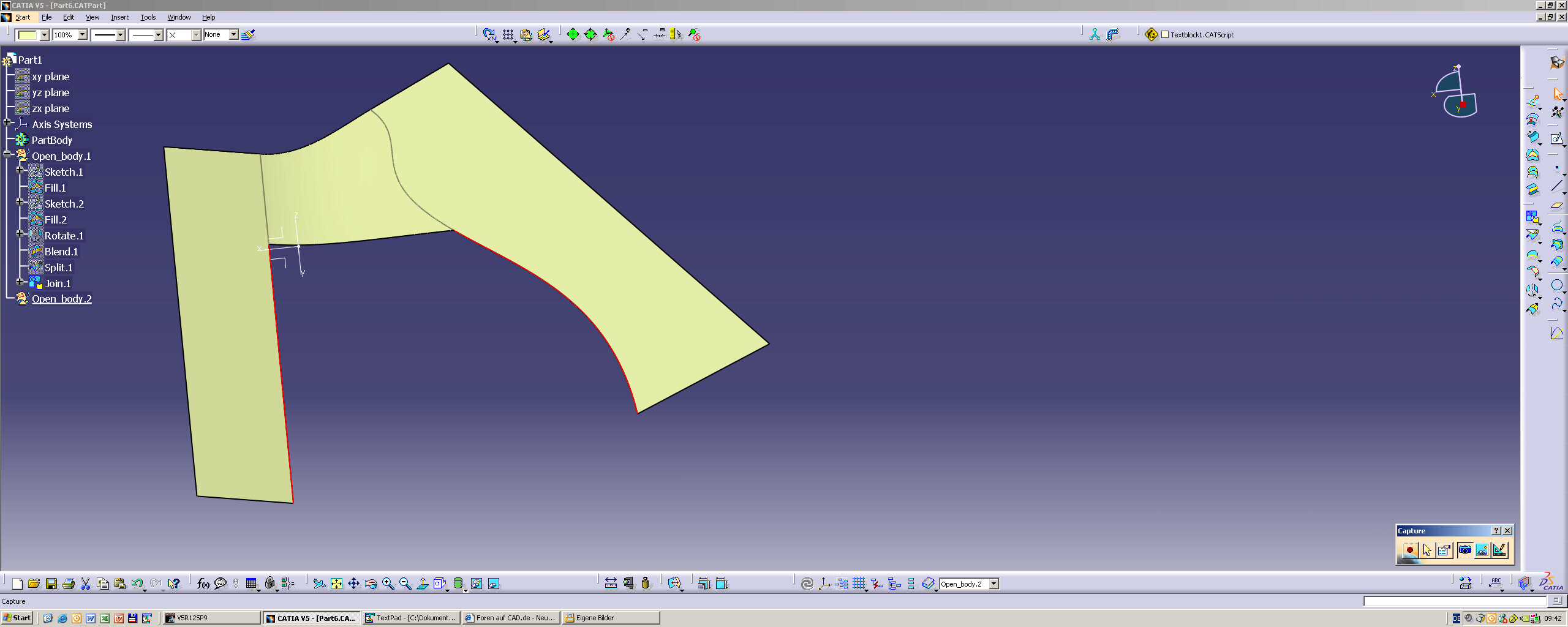Image resolution: width=1568 pixels, height=627 pixels.
Task: Click the Line tool in right toolbar
Action: tap(1557, 186)
